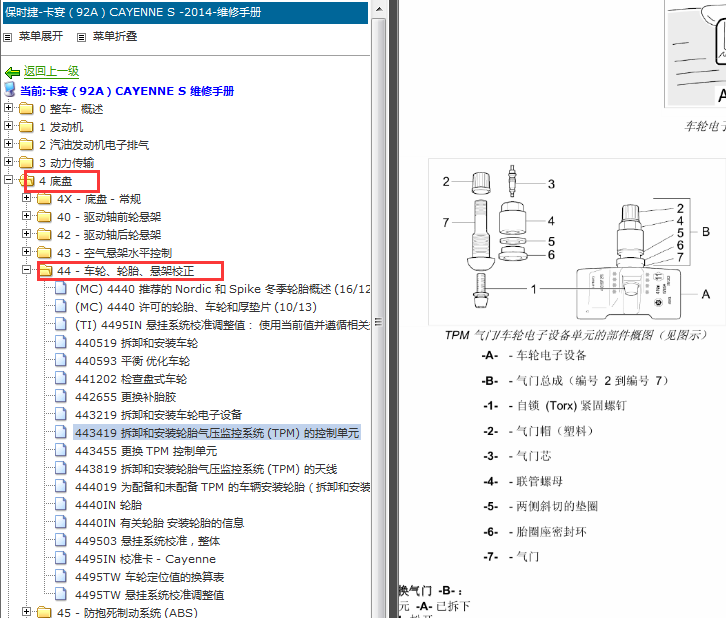Collapse the 44 - 车轮、轮胎、悬架校正 node

click(x=26, y=269)
